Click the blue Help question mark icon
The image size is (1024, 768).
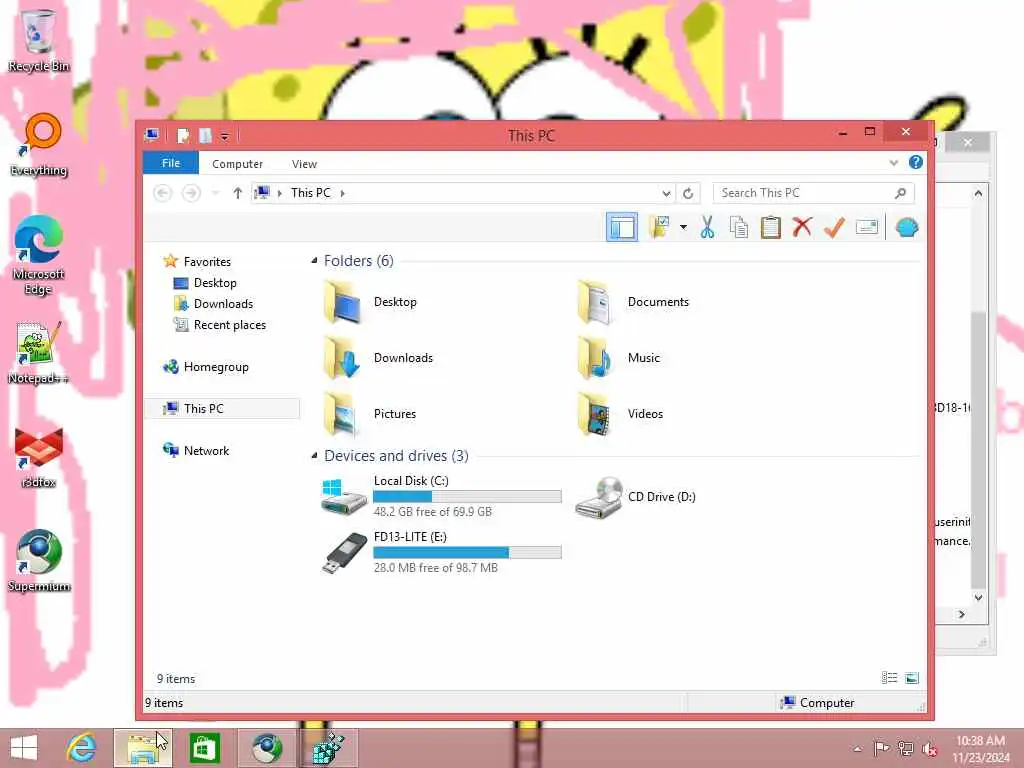tap(916, 162)
